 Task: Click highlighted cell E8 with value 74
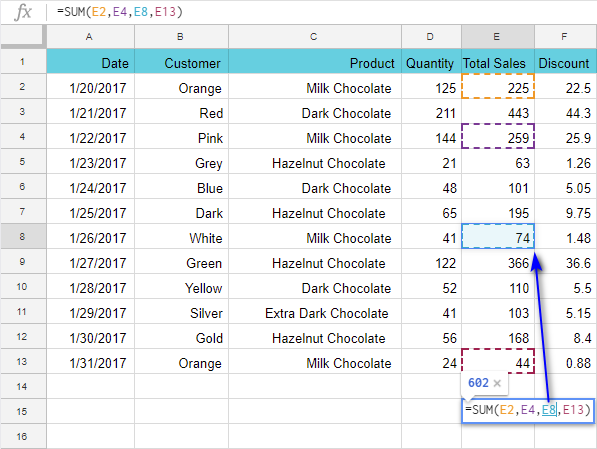498,236
